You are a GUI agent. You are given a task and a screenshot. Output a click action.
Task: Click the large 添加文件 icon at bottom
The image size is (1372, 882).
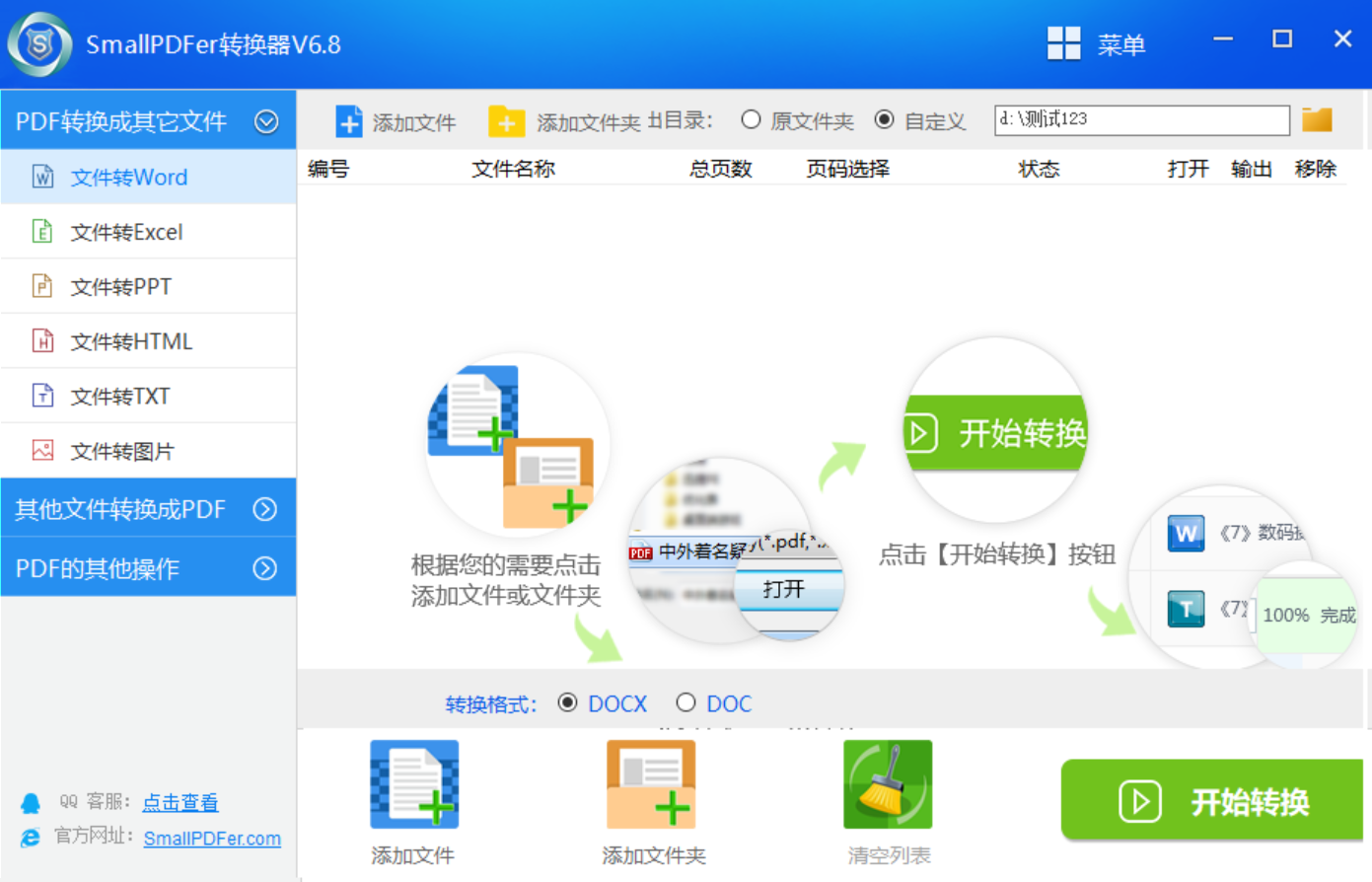point(414,784)
